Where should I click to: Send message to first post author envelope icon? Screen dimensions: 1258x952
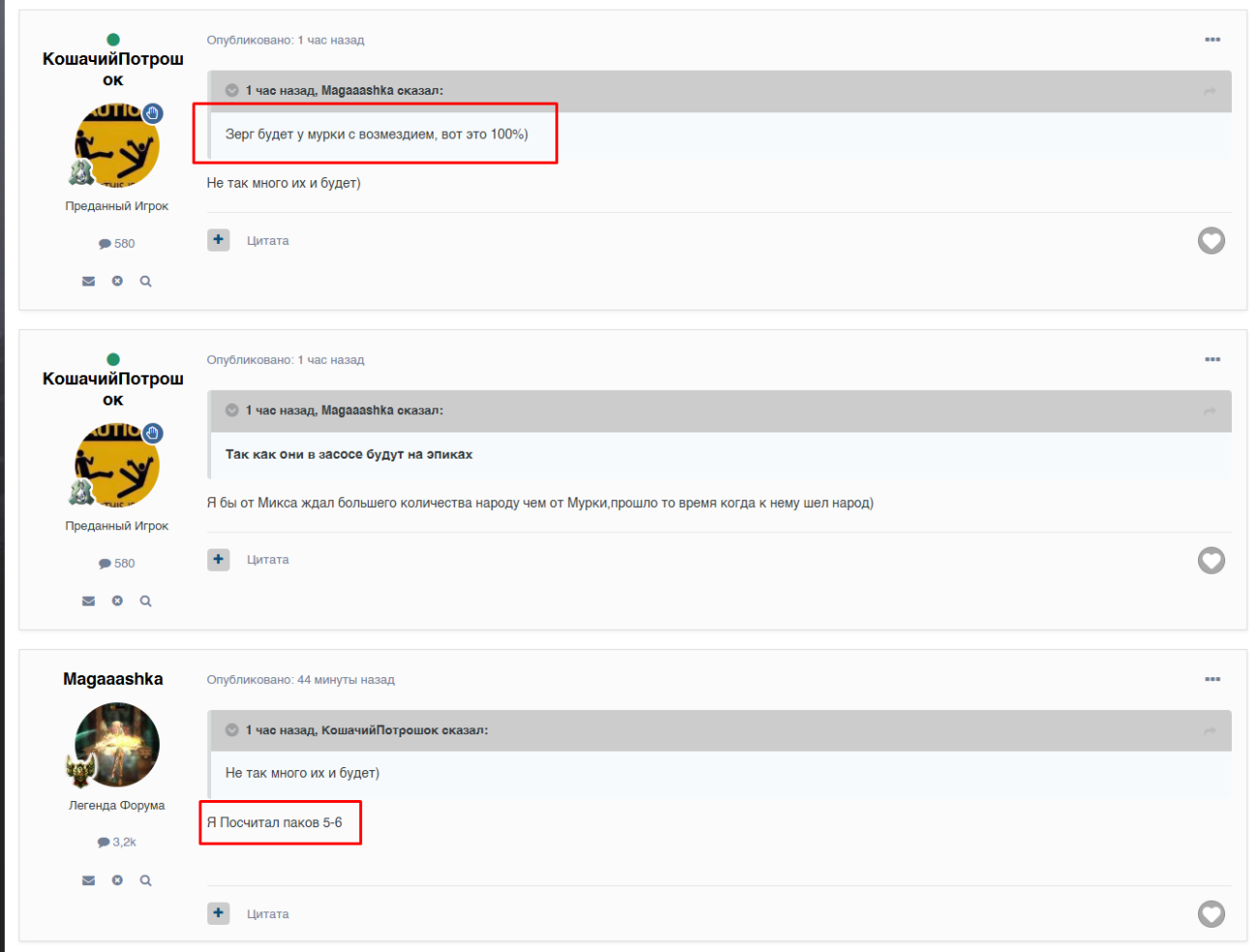[88, 282]
